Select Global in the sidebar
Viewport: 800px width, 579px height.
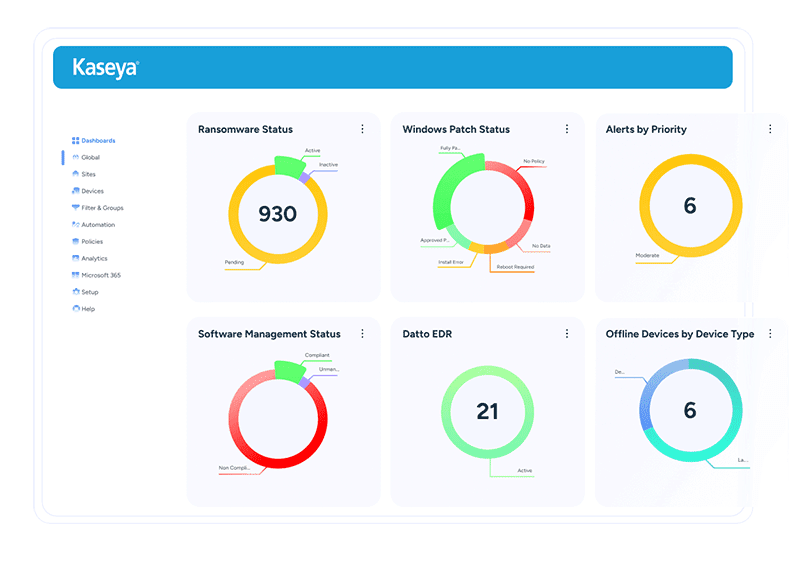tap(90, 158)
